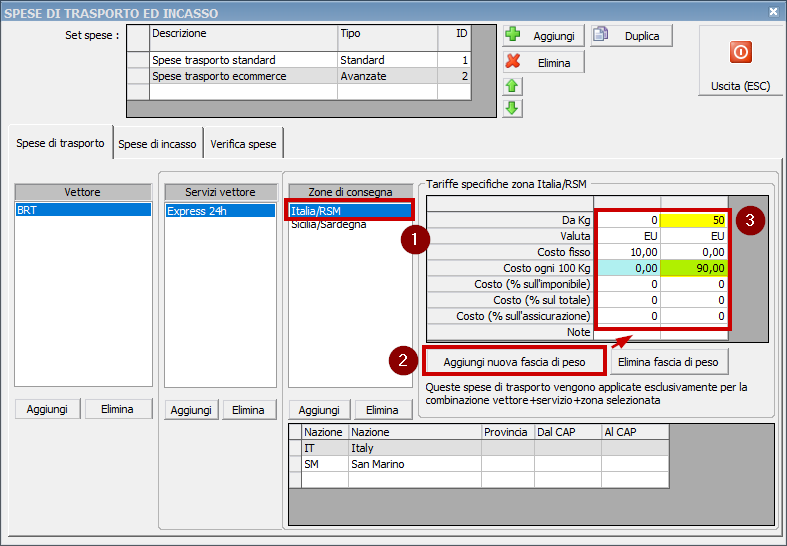787x546 pixels.
Task: Select the Italy row name cell
Action: tap(415, 448)
